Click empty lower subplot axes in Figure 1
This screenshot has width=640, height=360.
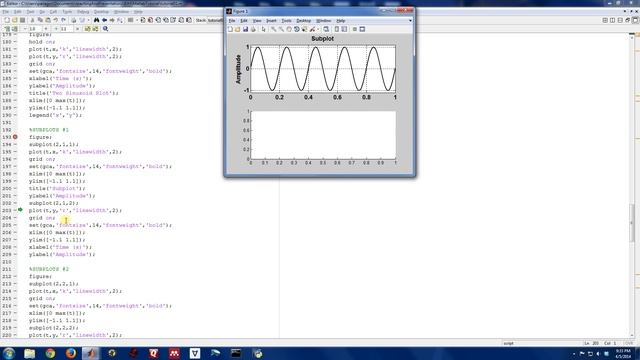point(323,135)
